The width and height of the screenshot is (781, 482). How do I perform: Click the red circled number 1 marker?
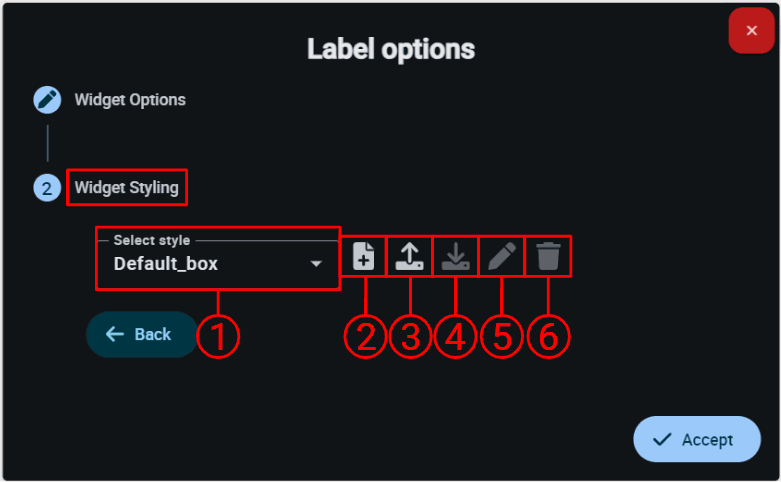(218, 336)
